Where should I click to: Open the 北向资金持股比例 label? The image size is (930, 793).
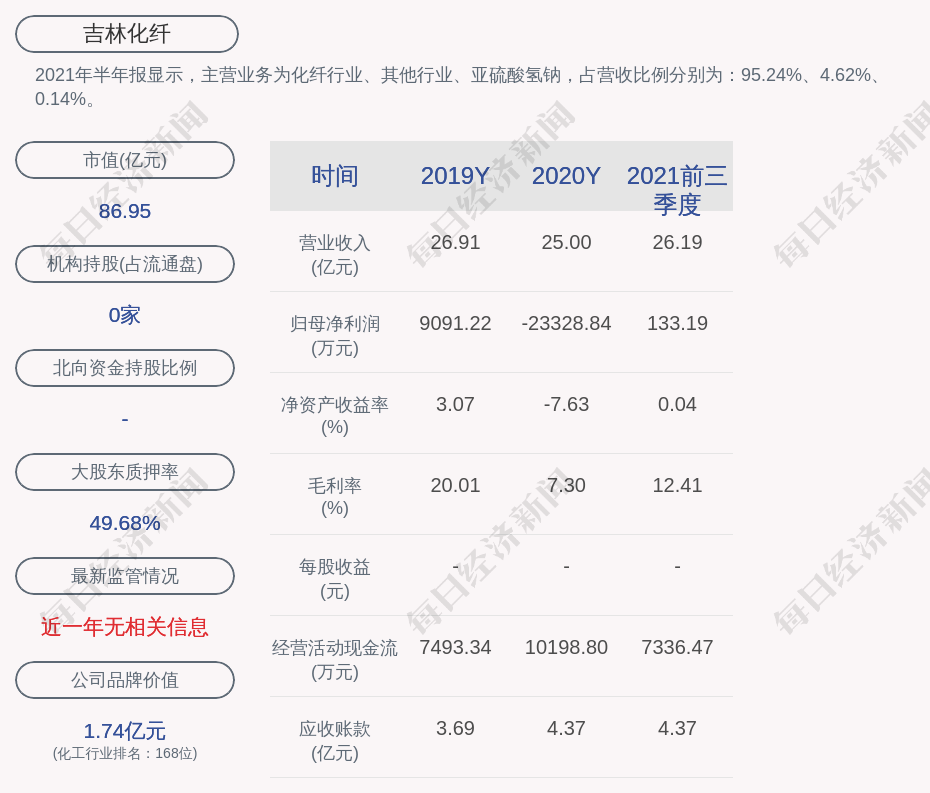pos(125,368)
